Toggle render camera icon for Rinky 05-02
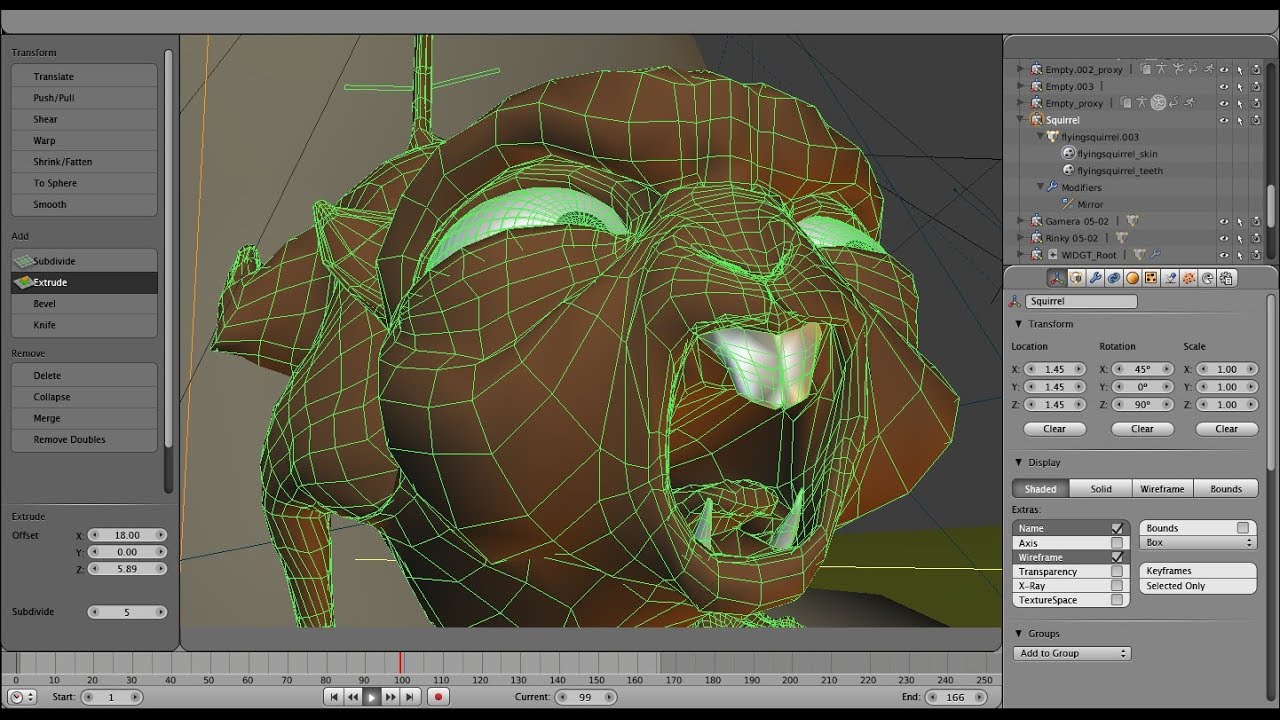The height and width of the screenshot is (720, 1280). (1256, 238)
